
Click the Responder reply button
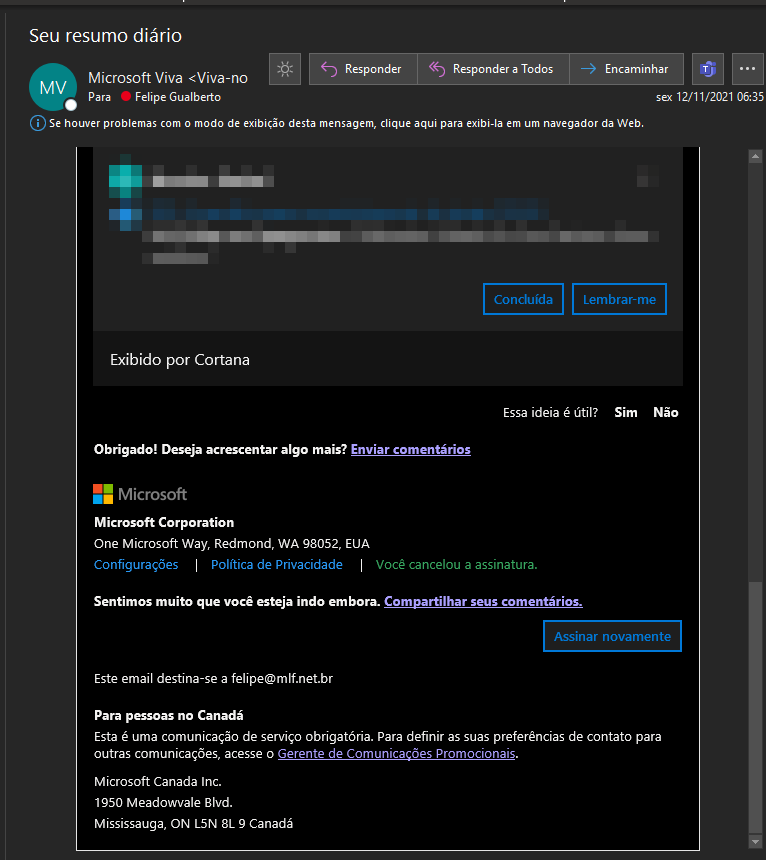363,69
